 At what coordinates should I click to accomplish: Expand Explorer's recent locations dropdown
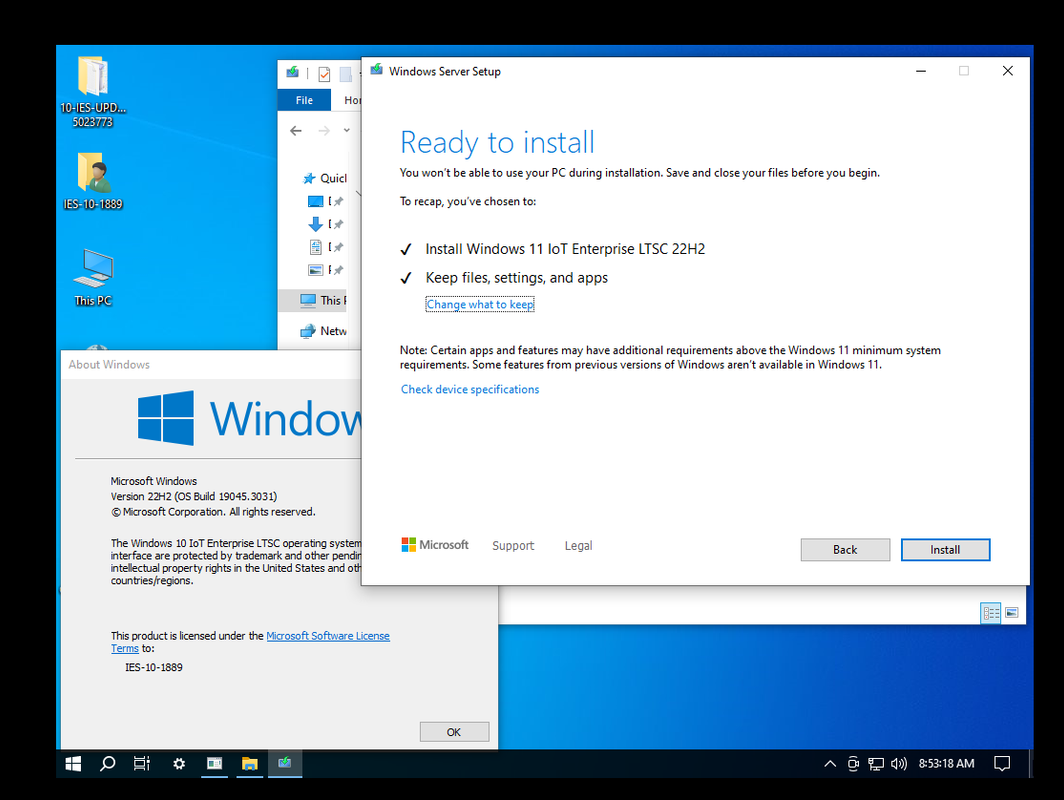[347, 130]
